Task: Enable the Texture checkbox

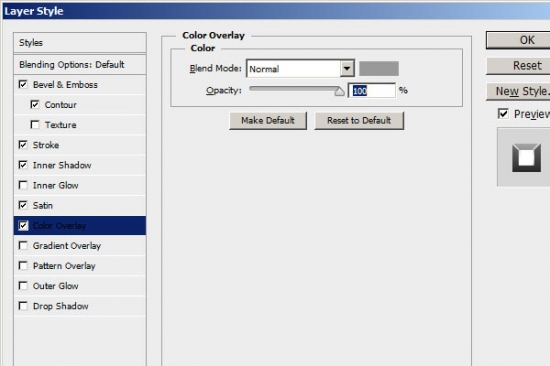Action: coord(35,125)
